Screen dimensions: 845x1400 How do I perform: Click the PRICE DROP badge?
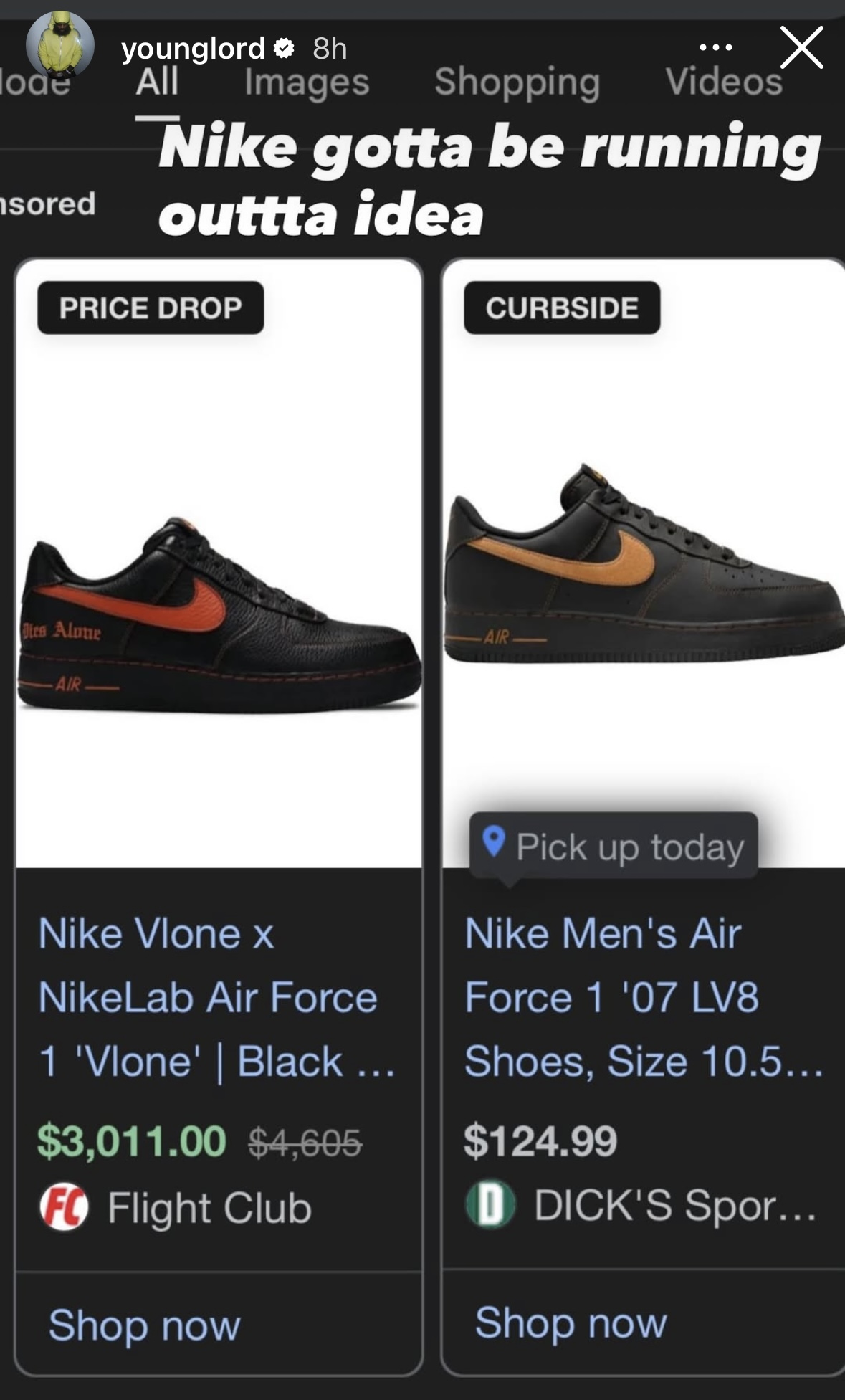click(151, 308)
